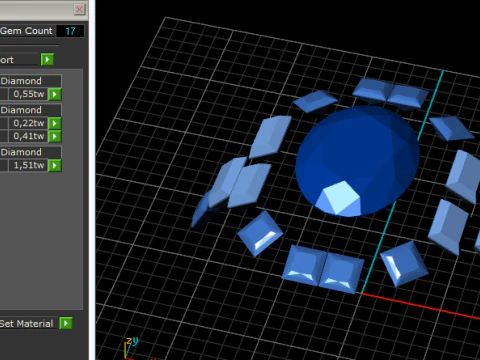Select the Gem Count value 17
The height and width of the screenshot is (360, 480).
pyautogui.click(x=70, y=31)
